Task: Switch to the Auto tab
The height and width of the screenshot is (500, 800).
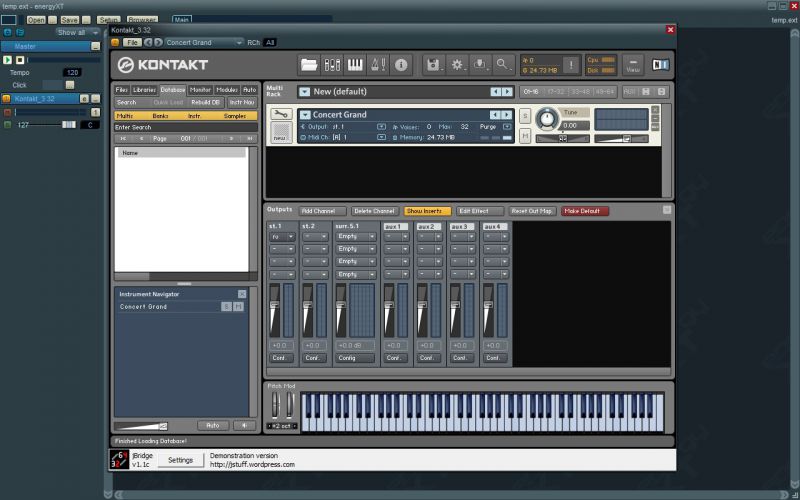Action: pos(249,90)
